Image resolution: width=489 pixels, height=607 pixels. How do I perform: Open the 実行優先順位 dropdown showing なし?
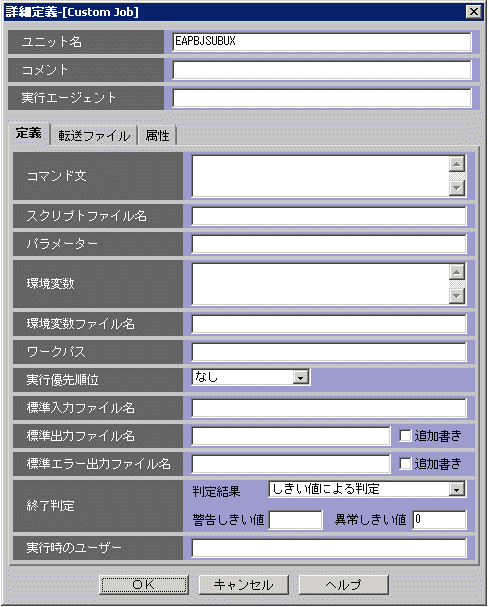251,377
